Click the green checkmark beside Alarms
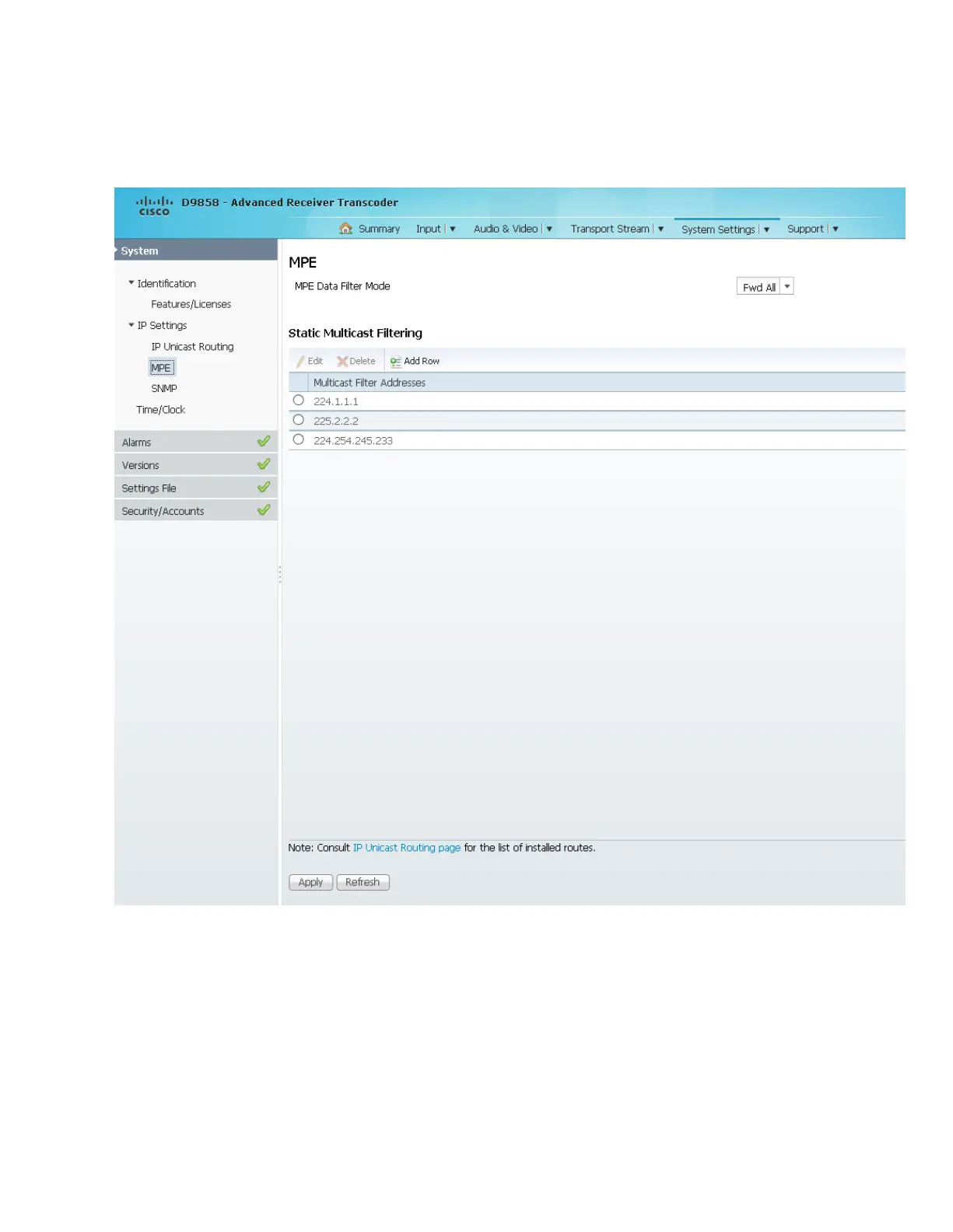 click(264, 442)
